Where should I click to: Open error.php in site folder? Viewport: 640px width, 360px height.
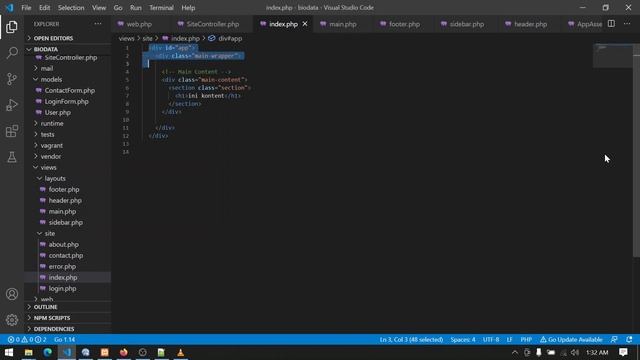point(68,267)
